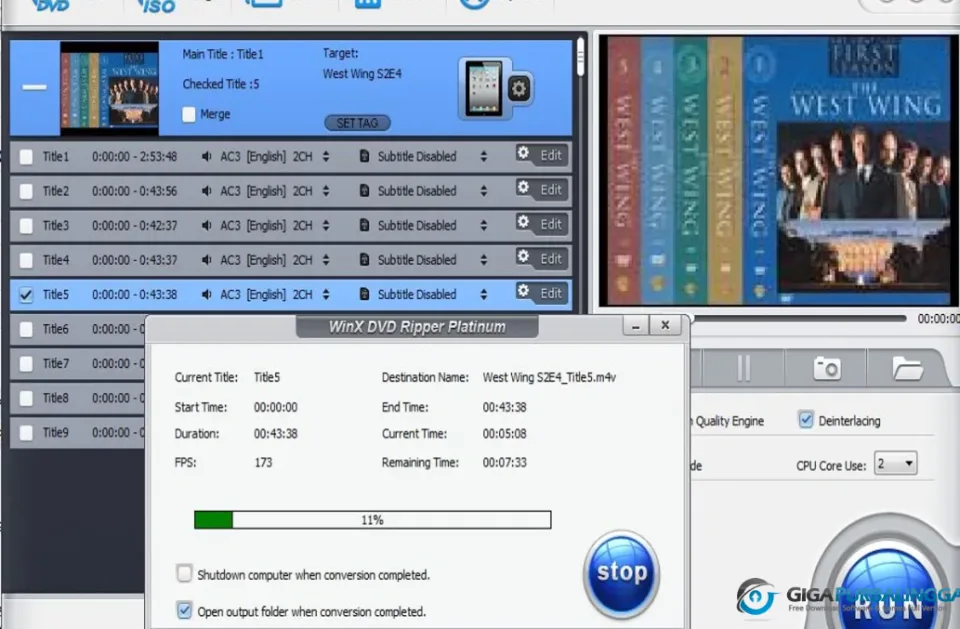Click Title1 audio speaker icon
960x629 pixels.
coord(206,157)
